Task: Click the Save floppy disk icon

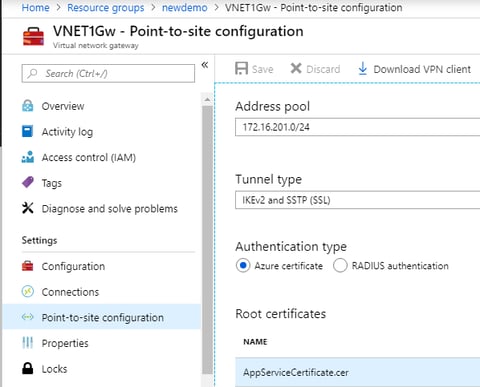Action: click(241, 69)
